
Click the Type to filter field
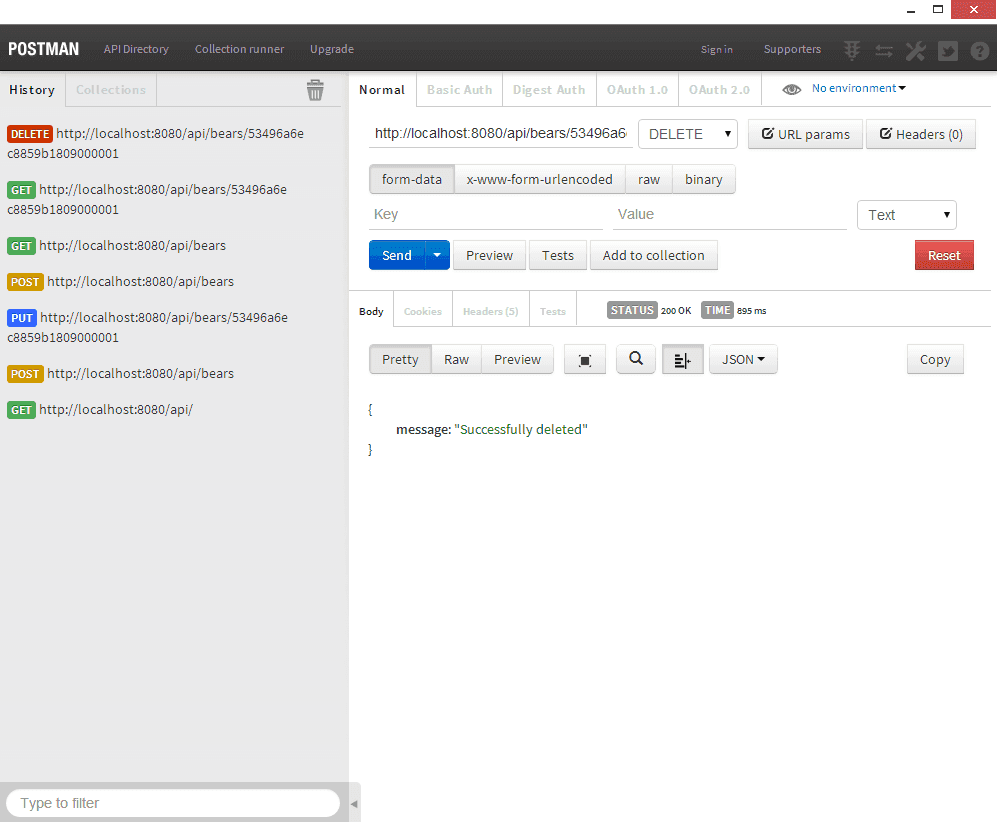173,803
